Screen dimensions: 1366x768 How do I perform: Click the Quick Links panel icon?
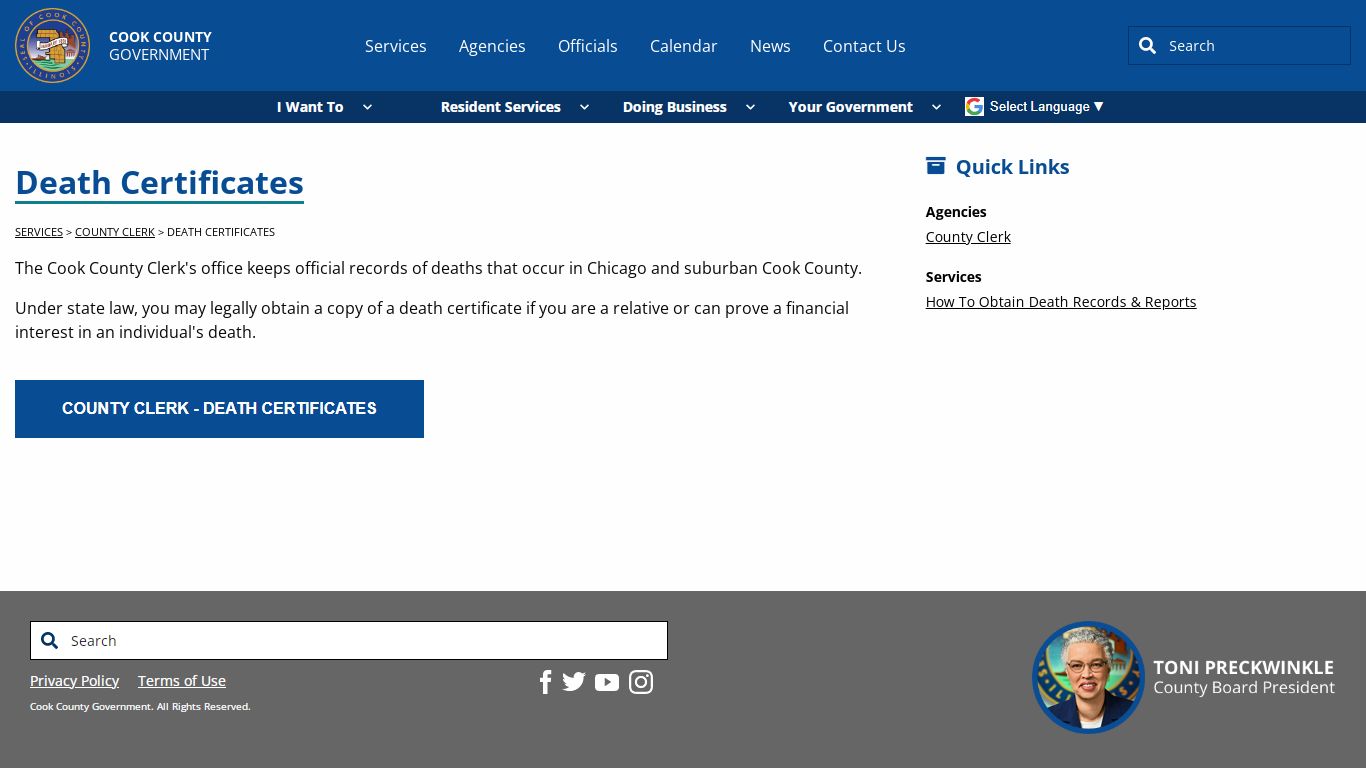tap(936, 165)
